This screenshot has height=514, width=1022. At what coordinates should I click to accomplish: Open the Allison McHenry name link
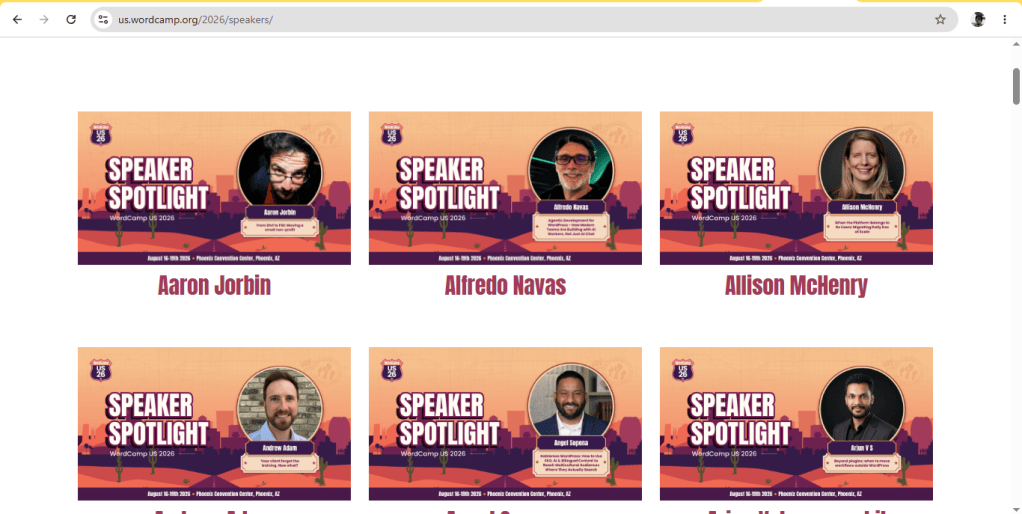point(796,286)
